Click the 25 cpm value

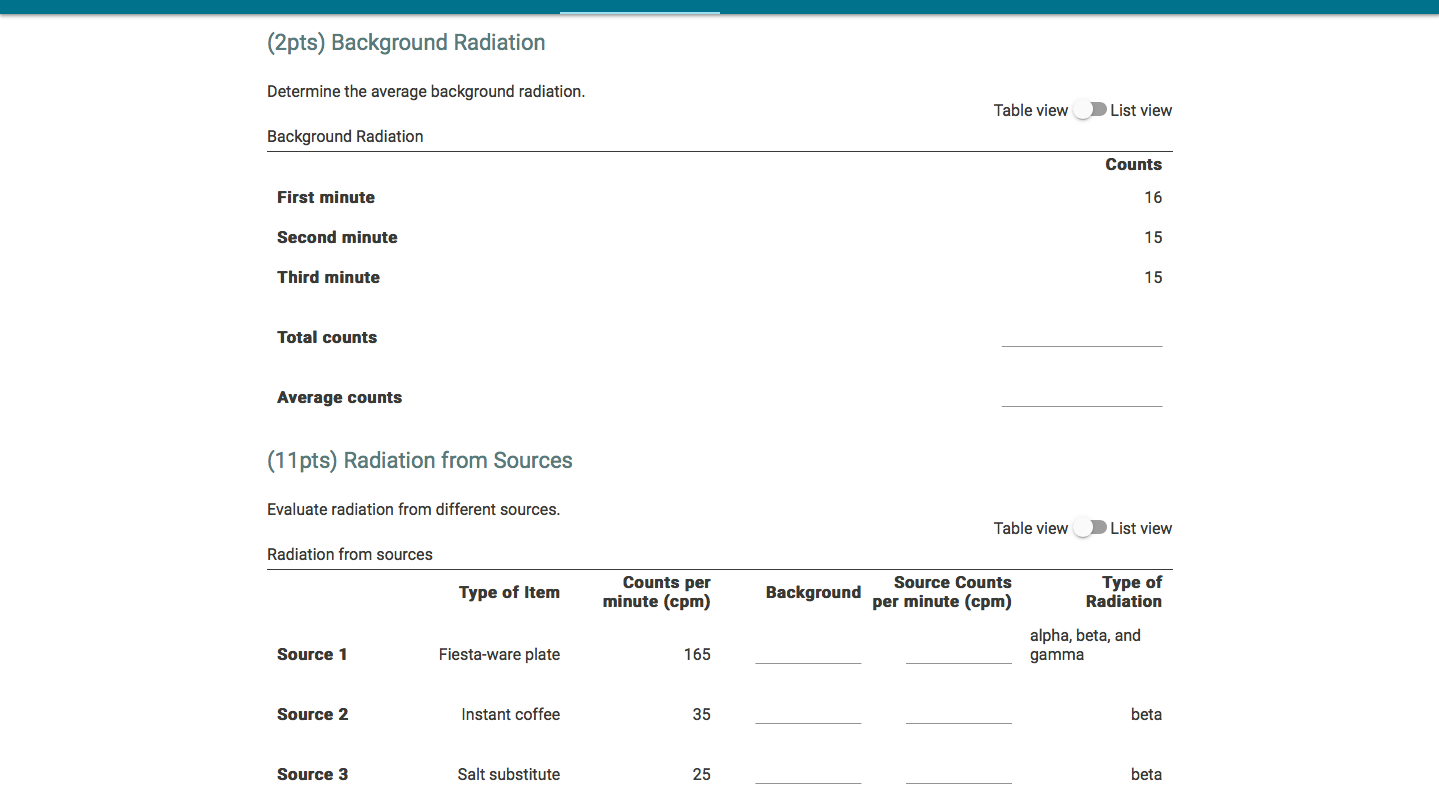(x=701, y=774)
